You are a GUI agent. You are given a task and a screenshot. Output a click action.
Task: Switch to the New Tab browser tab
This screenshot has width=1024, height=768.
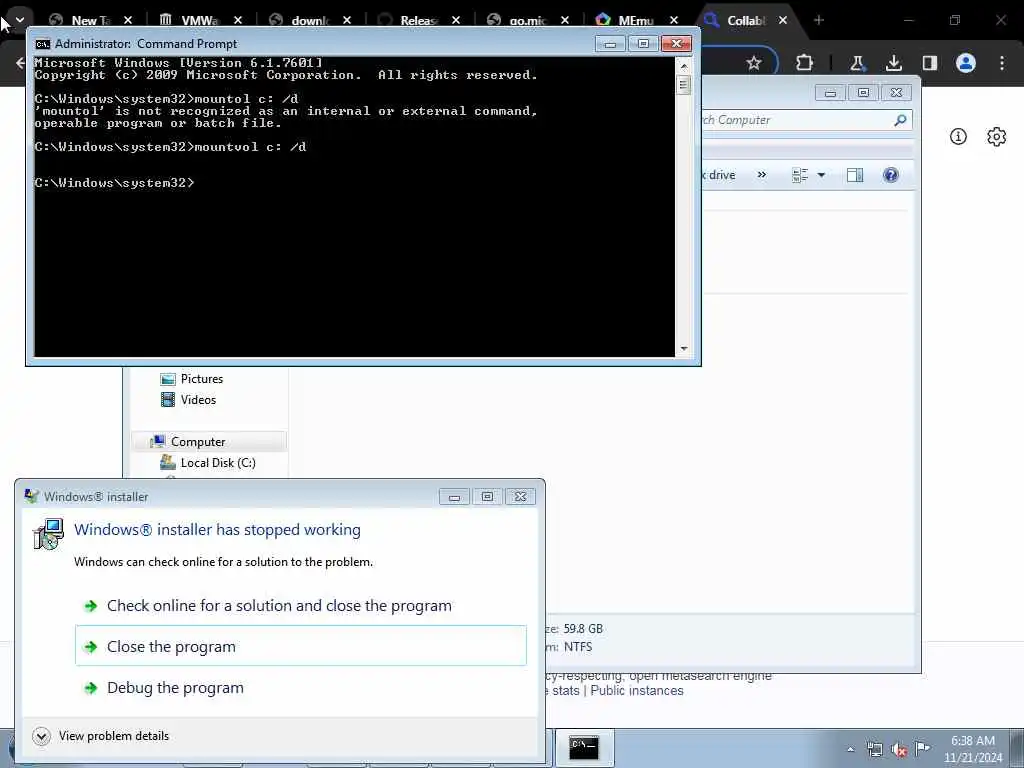[91, 20]
